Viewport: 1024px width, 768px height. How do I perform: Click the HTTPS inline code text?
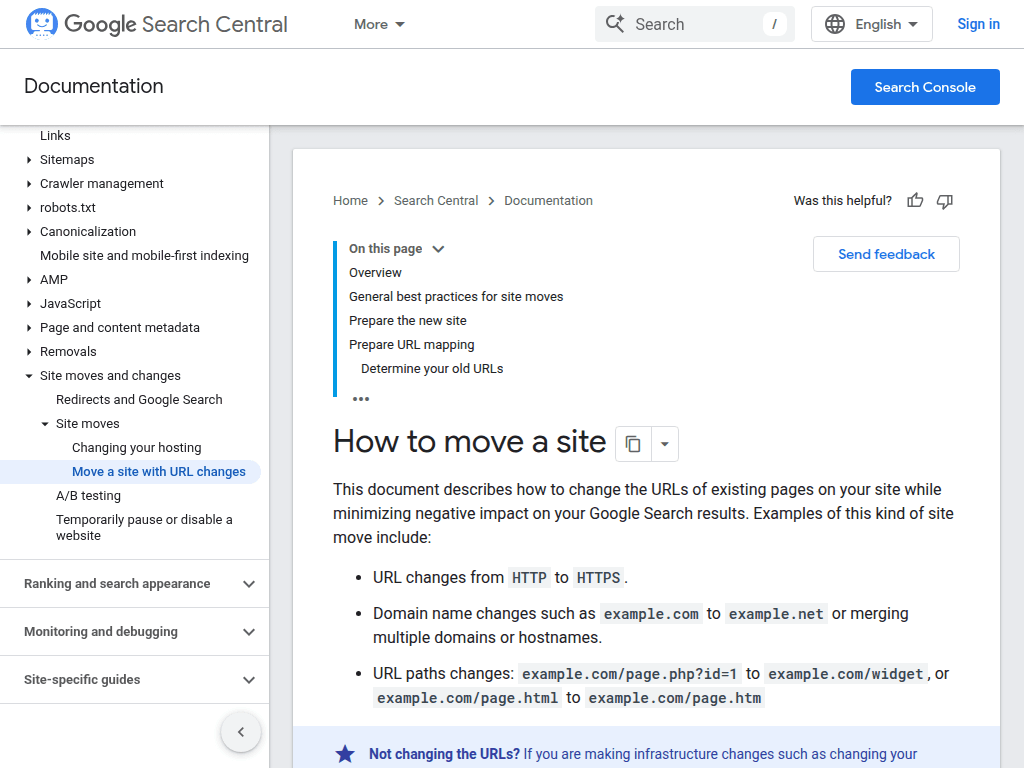(598, 578)
